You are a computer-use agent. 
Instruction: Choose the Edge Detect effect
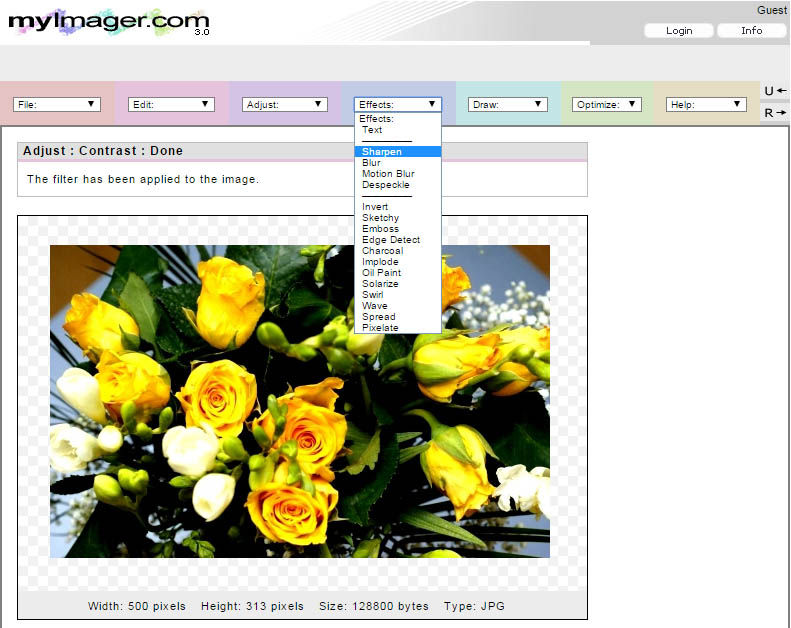(398, 240)
